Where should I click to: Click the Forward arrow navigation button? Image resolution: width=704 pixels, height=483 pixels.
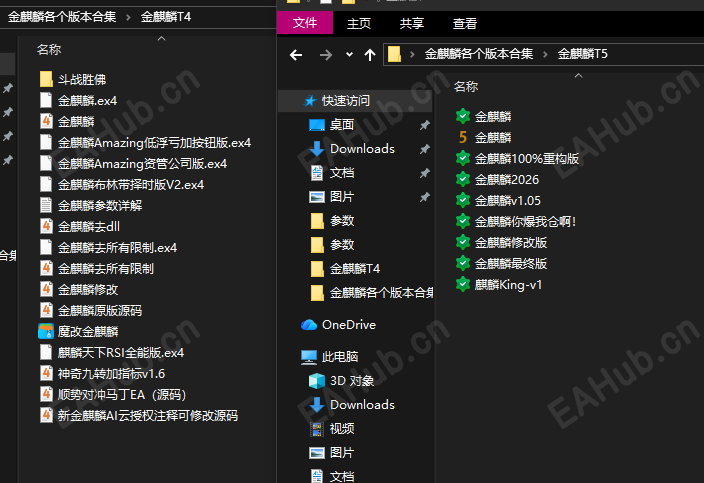[x=326, y=55]
